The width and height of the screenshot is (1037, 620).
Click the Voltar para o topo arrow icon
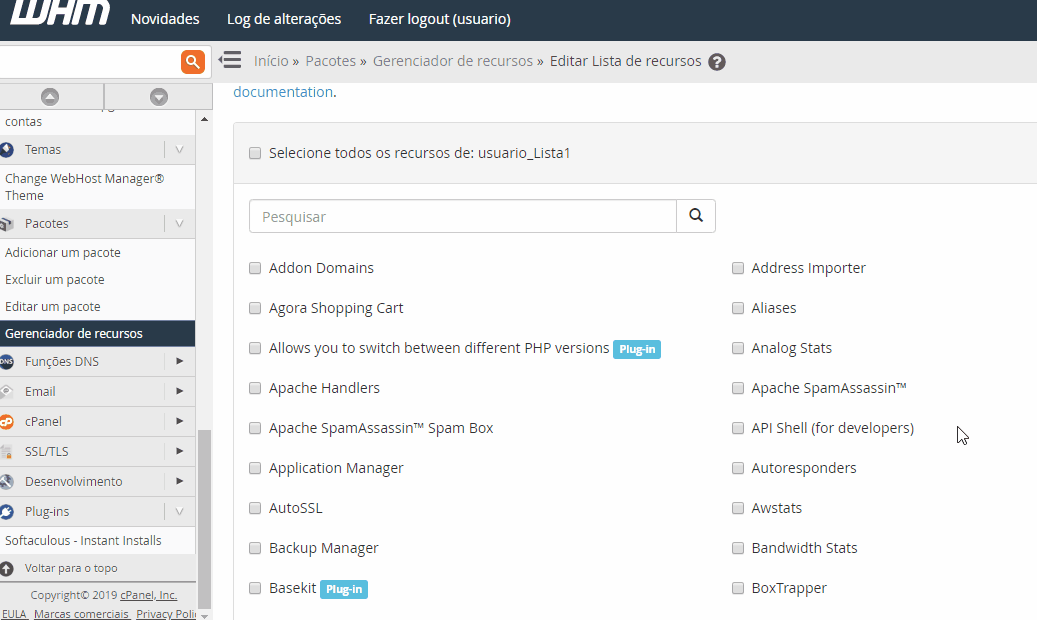(x=7, y=568)
